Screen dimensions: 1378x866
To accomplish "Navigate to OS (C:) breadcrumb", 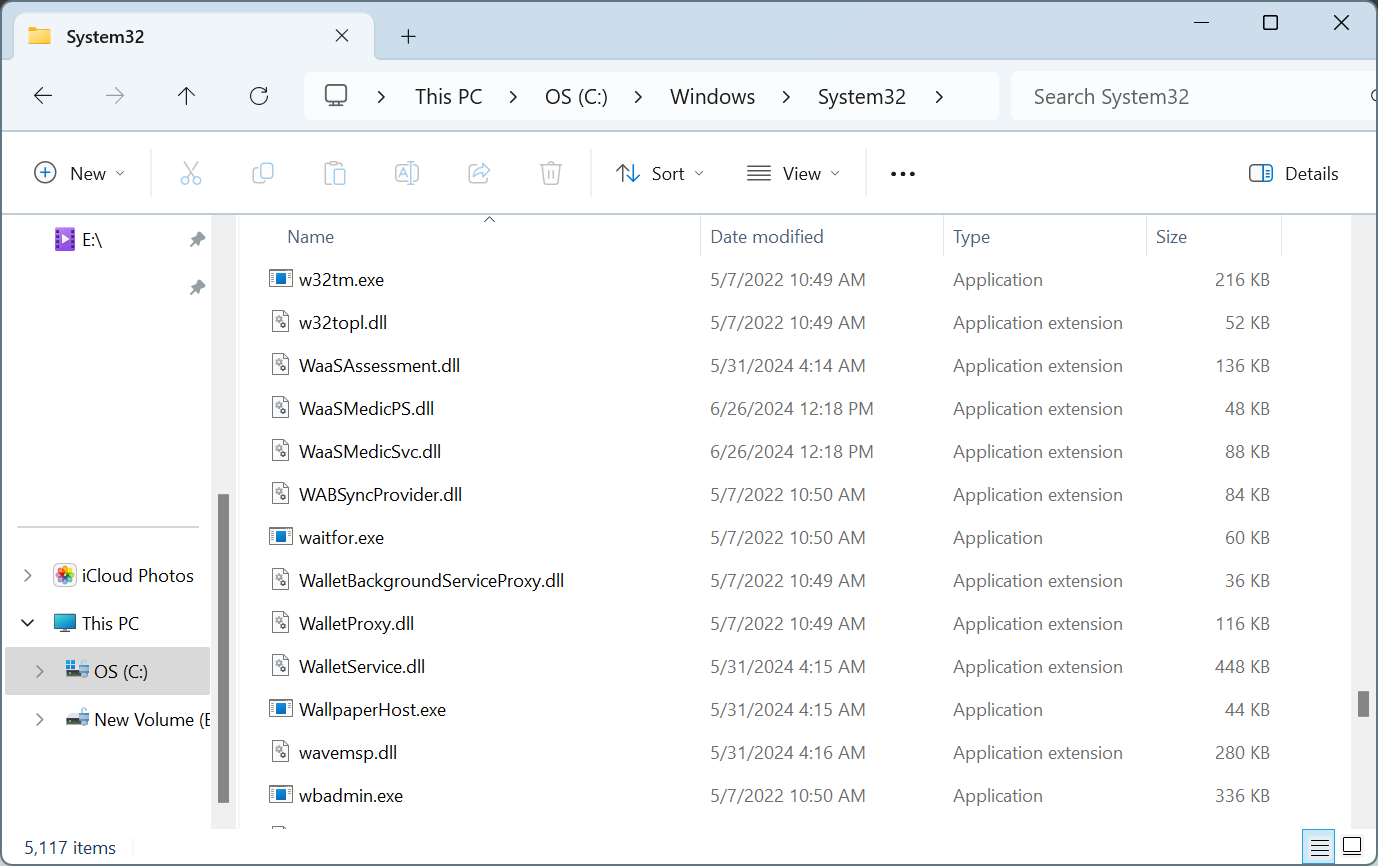I will (x=577, y=96).
